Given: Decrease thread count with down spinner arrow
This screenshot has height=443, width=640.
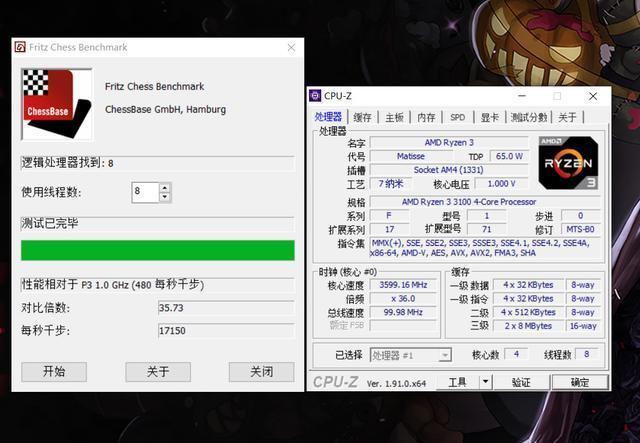Looking at the screenshot, I should click(164, 197).
